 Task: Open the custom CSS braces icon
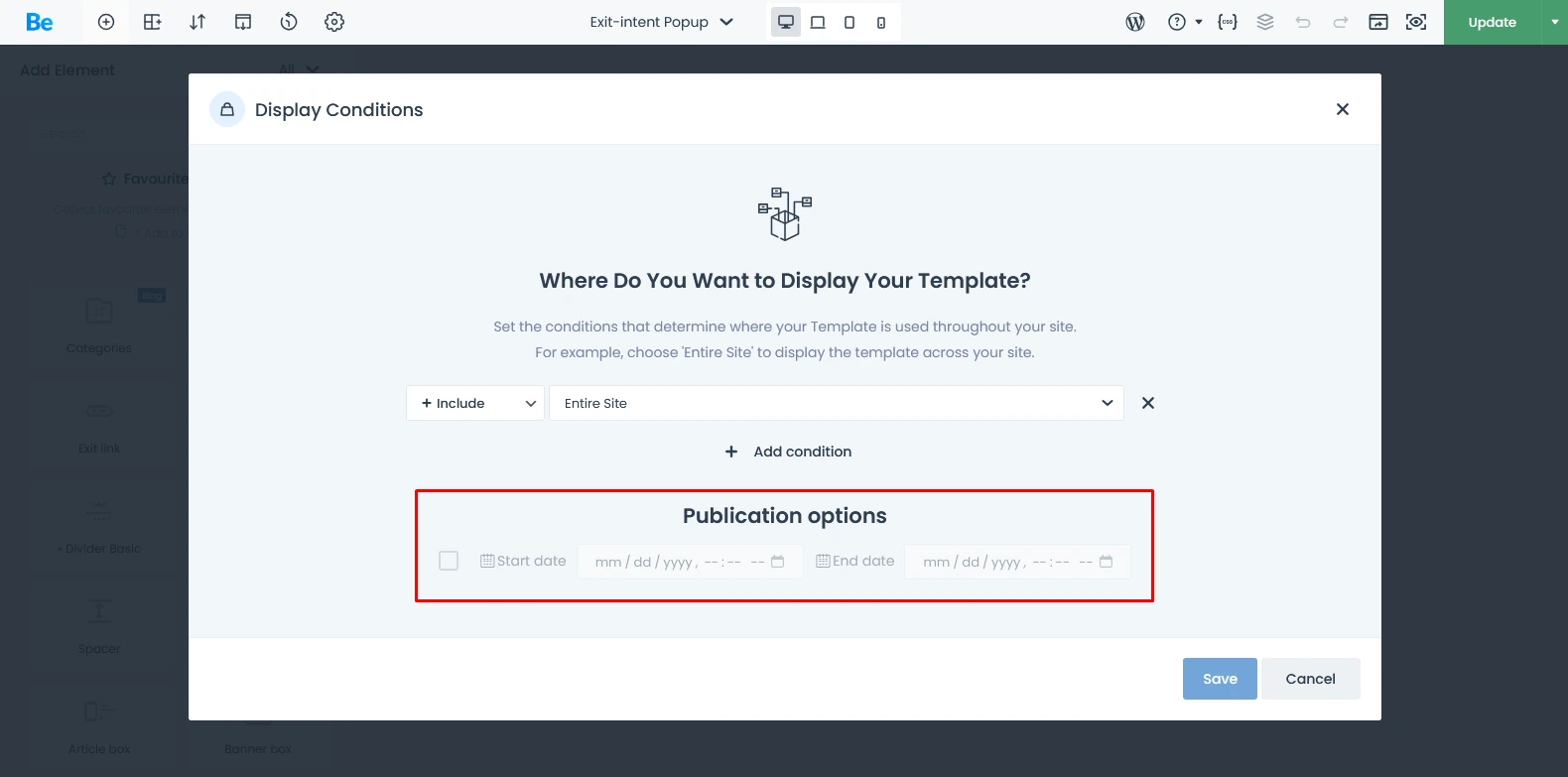click(x=1228, y=22)
